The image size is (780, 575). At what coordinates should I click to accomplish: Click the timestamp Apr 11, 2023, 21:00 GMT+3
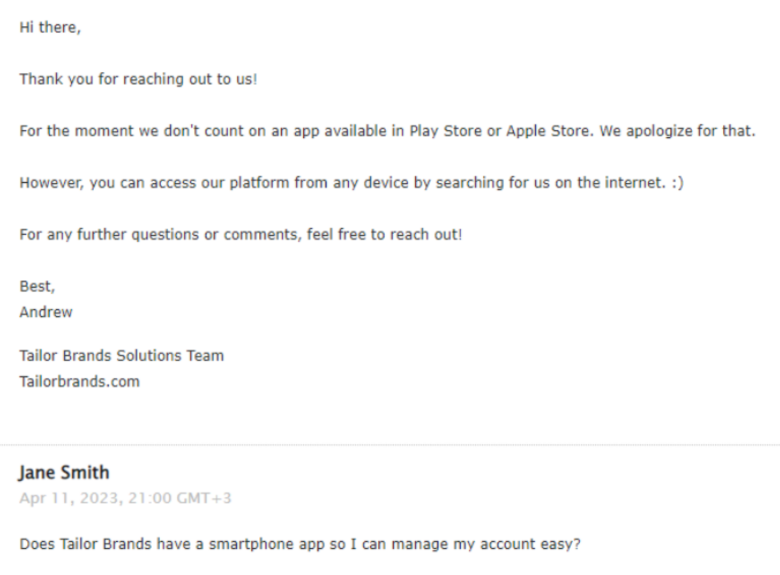125,498
